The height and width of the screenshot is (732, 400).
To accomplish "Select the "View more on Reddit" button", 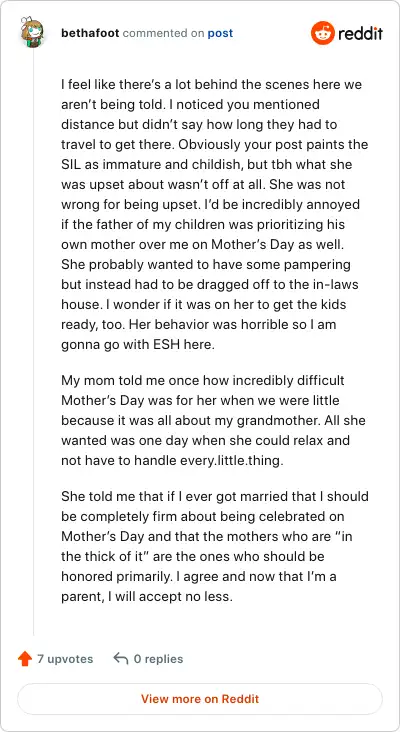I will click(200, 699).
